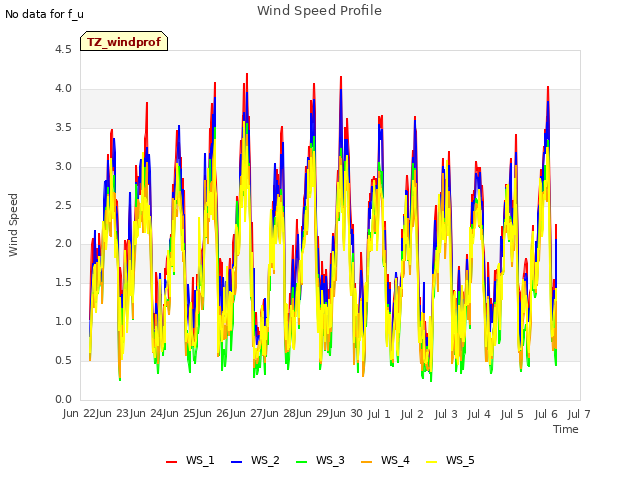Click the 0.0 y-axis tick label
The height and width of the screenshot is (480, 640).
pos(63,400)
